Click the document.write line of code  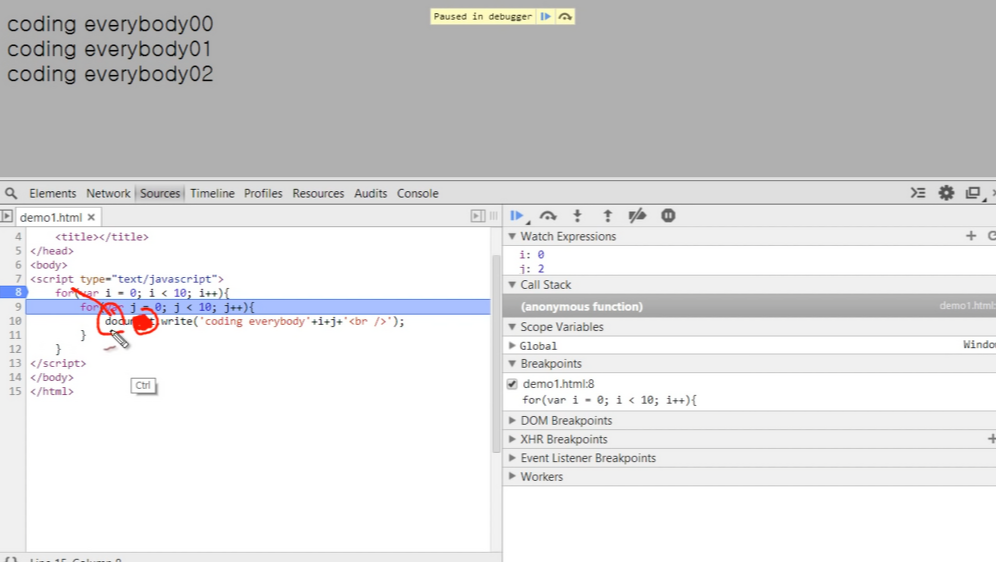pyautogui.click(x=255, y=321)
